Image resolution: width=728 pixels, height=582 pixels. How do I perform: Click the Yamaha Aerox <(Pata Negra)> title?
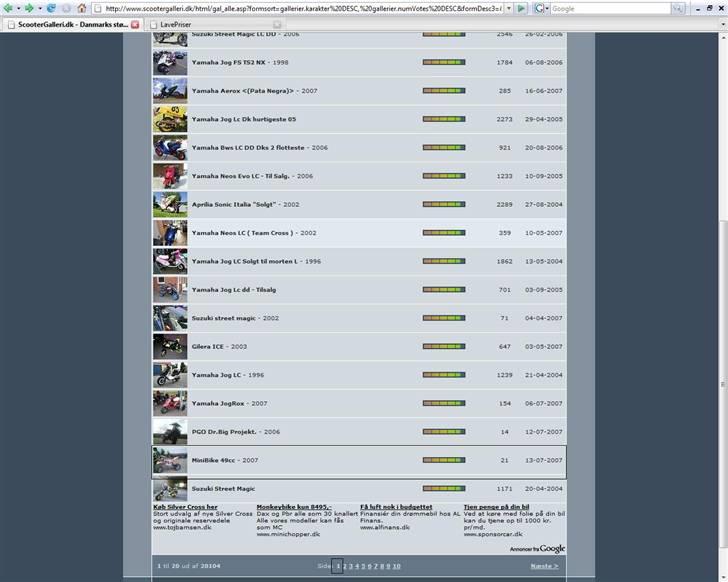pyautogui.click(x=243, y=91)
